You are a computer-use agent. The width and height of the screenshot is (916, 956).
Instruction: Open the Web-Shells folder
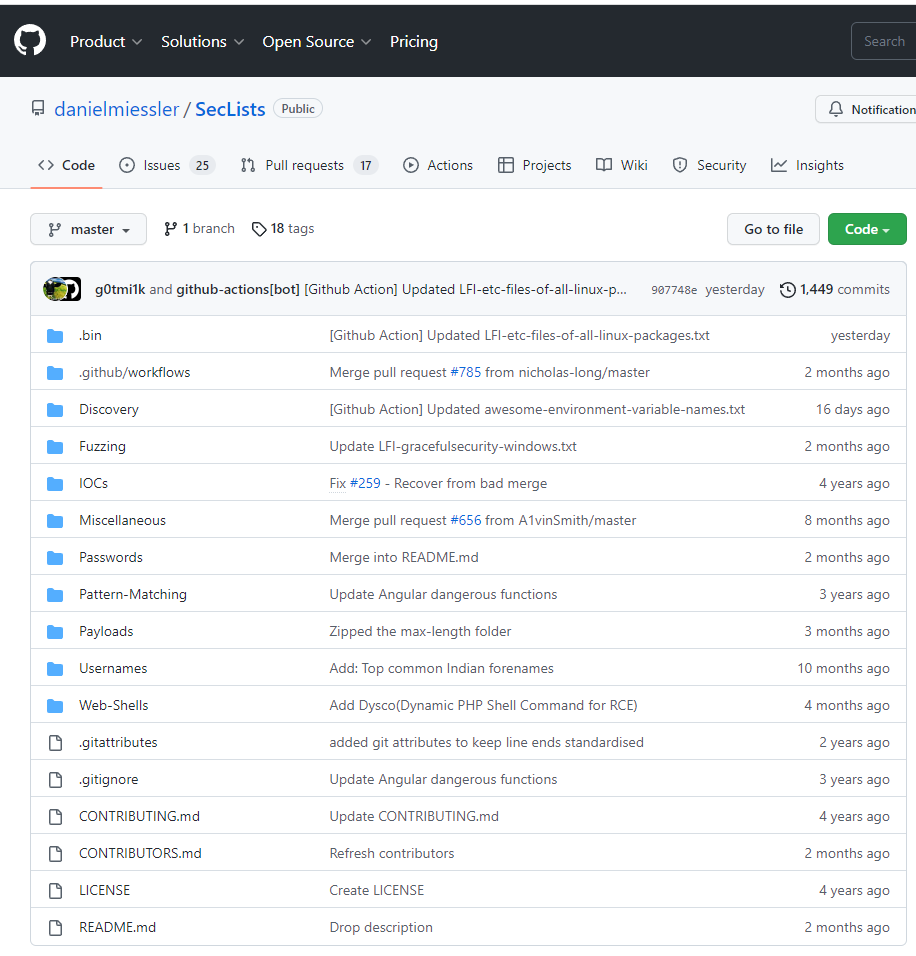click(113, 706)
